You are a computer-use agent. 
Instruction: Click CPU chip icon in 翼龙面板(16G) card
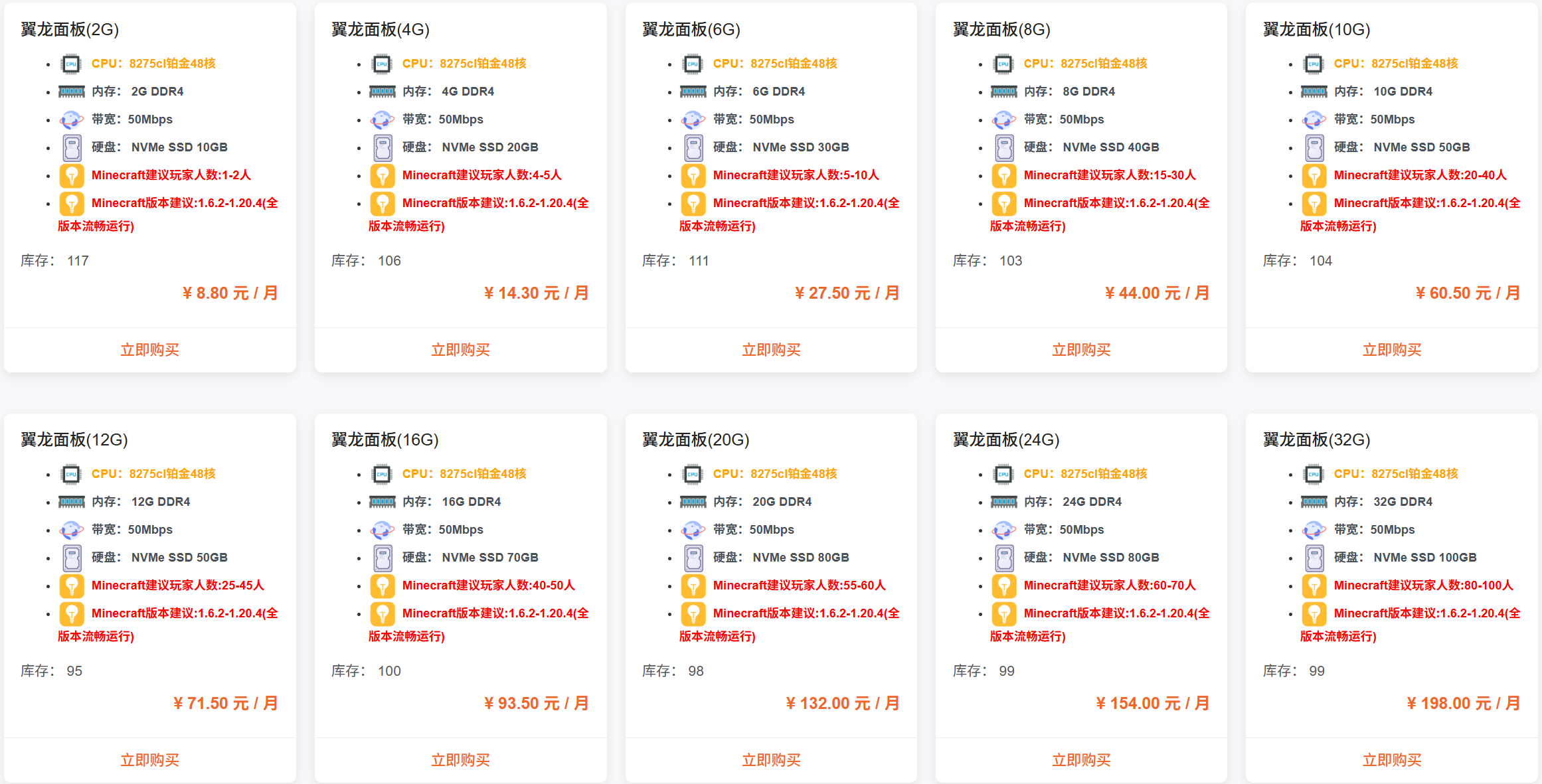click(382, 475)
